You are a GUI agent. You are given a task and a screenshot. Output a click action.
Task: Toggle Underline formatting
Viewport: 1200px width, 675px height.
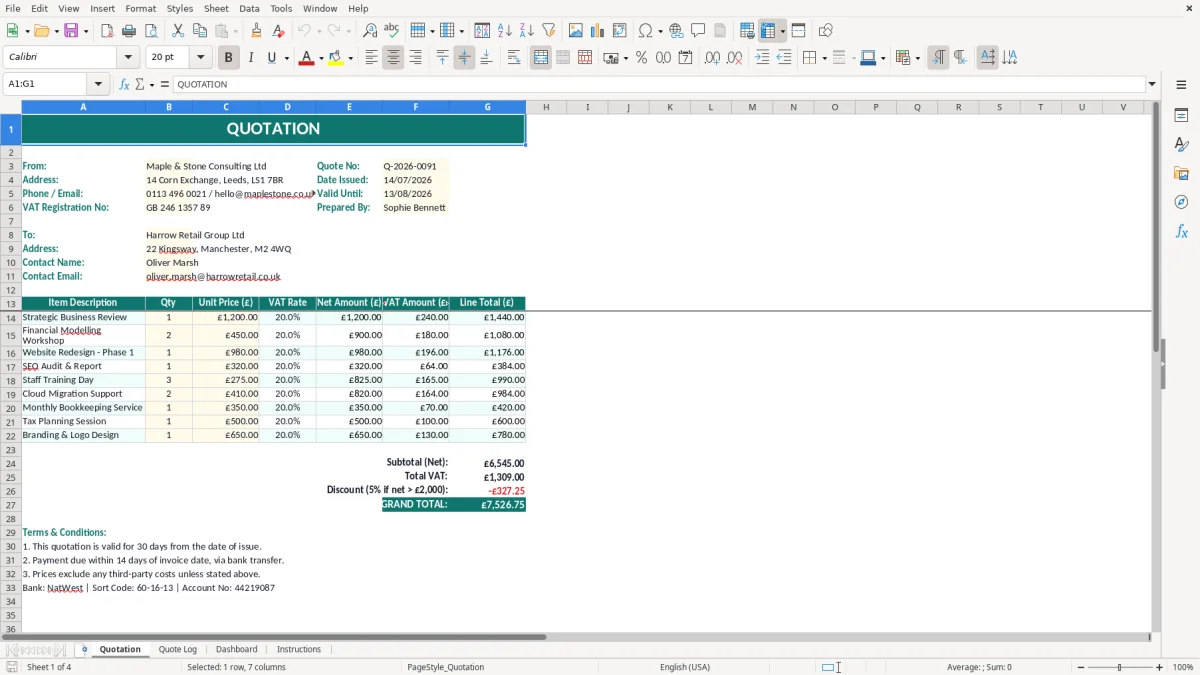click(271, 58)
